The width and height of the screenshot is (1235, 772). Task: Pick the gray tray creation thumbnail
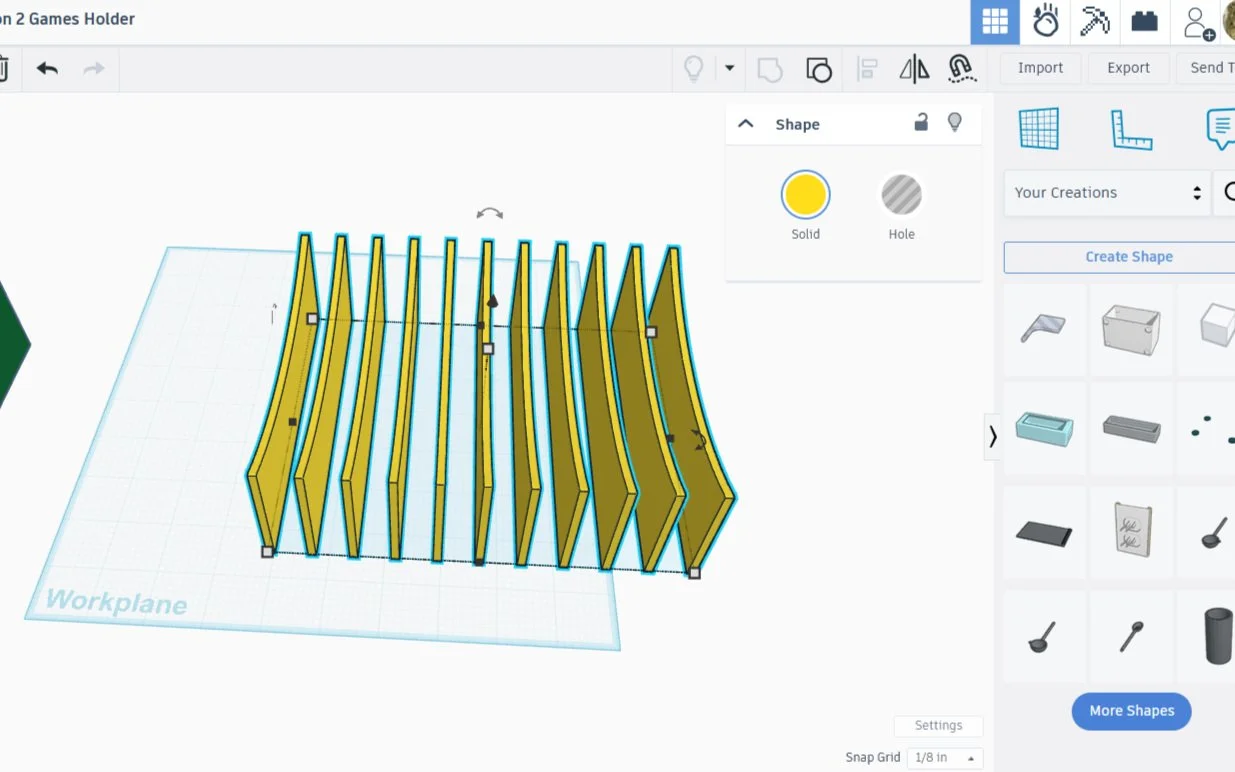pyautogui.click(x=1131, y=430)
